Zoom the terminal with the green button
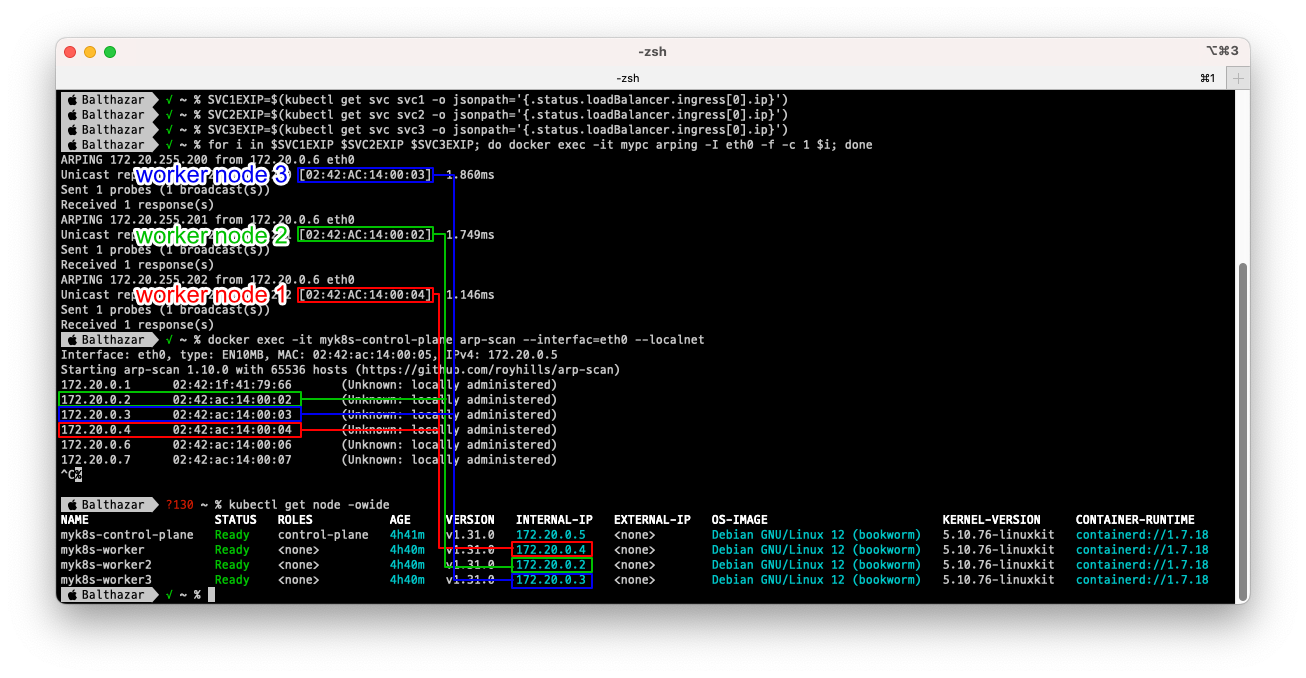This screenshot has height=678, width=1306. [110, 52]
